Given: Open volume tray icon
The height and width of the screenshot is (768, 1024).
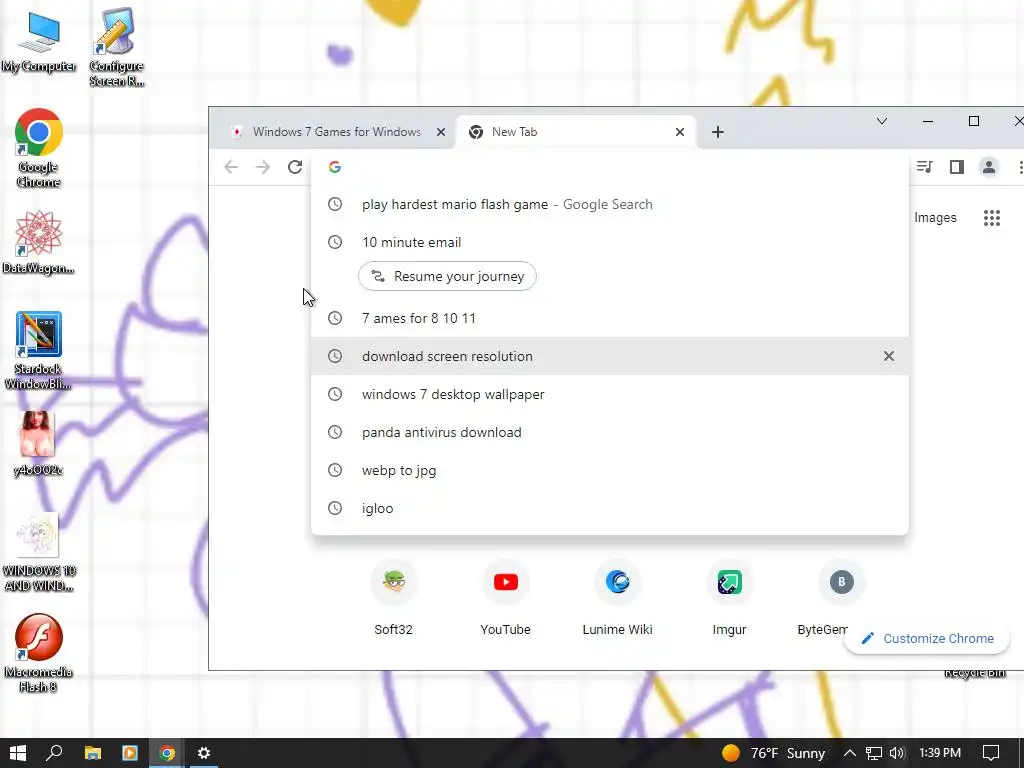Looking at the screenshot, I should click(x=897, y=753).
